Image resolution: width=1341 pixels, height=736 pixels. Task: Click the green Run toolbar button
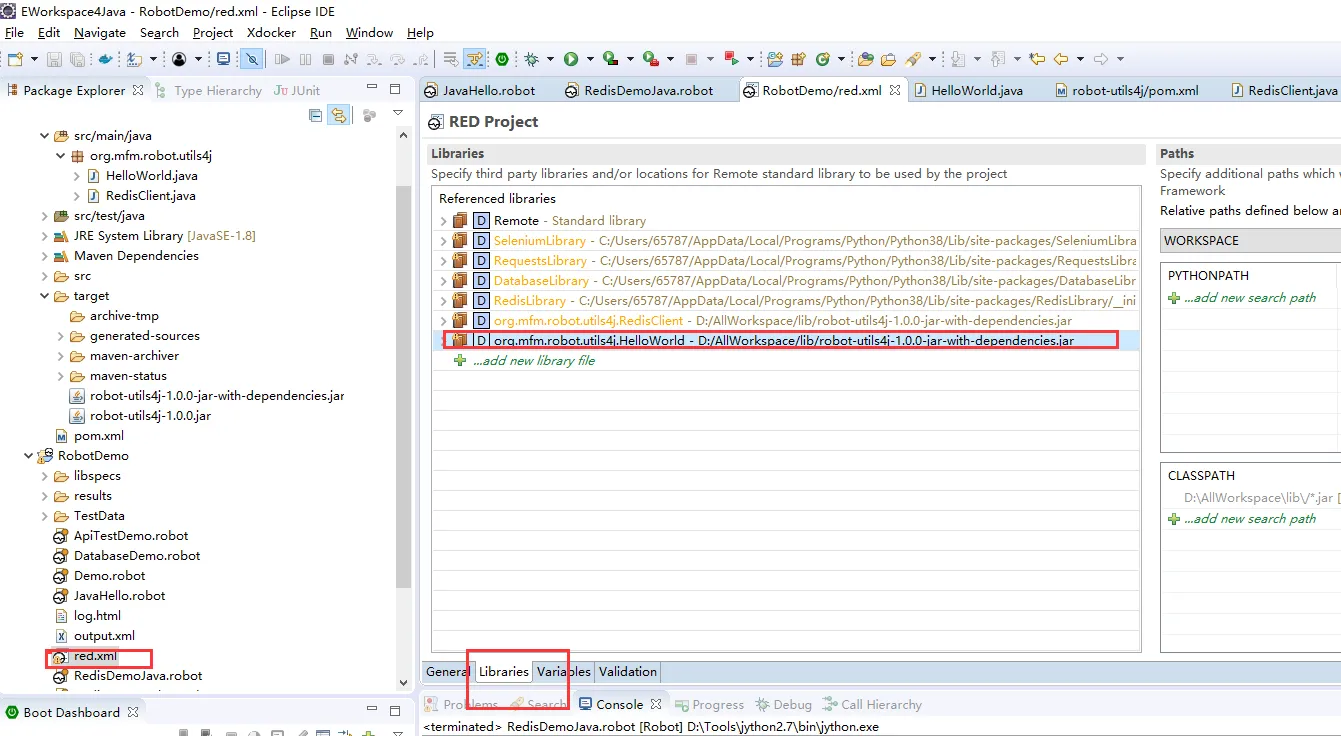(570, 59)
